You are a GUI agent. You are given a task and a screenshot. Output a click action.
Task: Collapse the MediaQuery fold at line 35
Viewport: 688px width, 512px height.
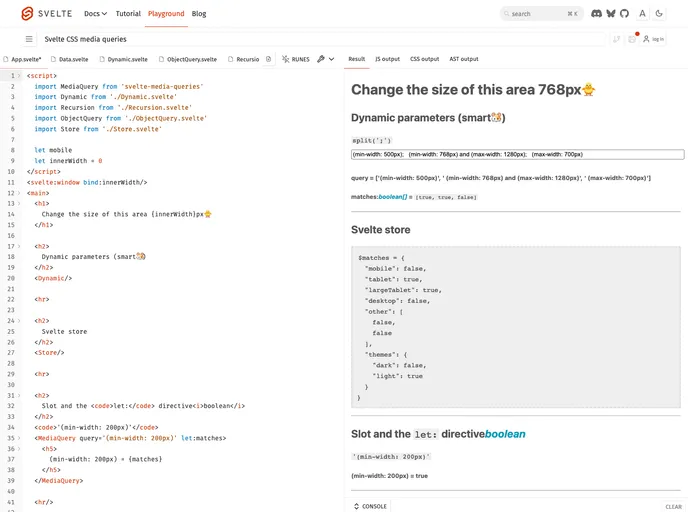click(x=19, y=438)
